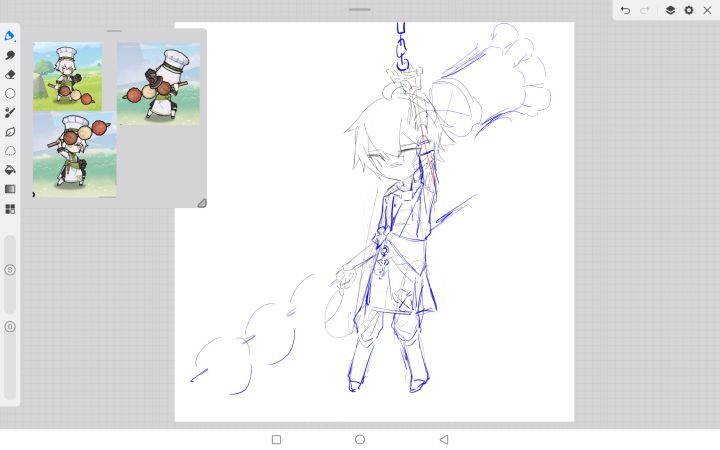Click the reference panel top drag bar
Screen dimensions: 720x450
coord(114,31)
